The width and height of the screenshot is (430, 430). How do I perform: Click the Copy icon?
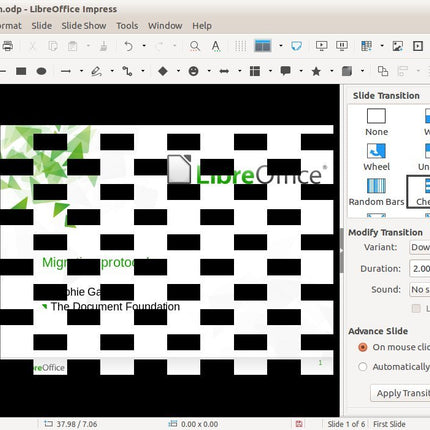pos(53,46)
